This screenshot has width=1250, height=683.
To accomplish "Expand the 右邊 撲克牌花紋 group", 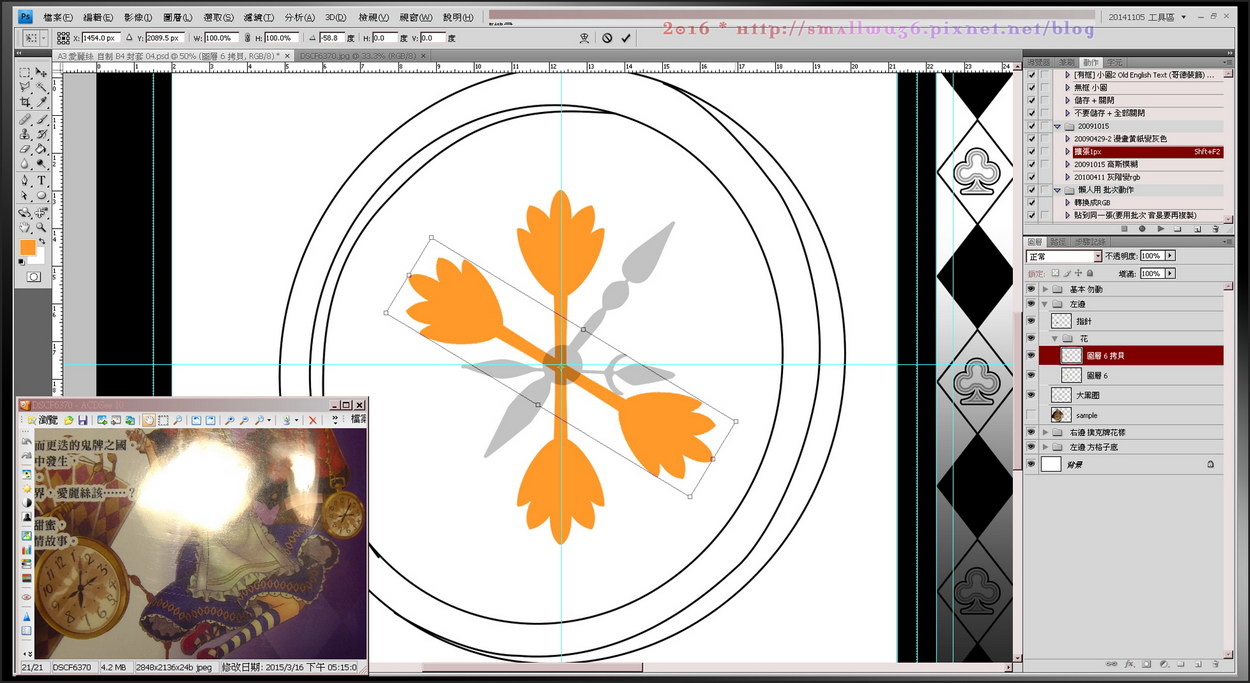I will 1046,432.
